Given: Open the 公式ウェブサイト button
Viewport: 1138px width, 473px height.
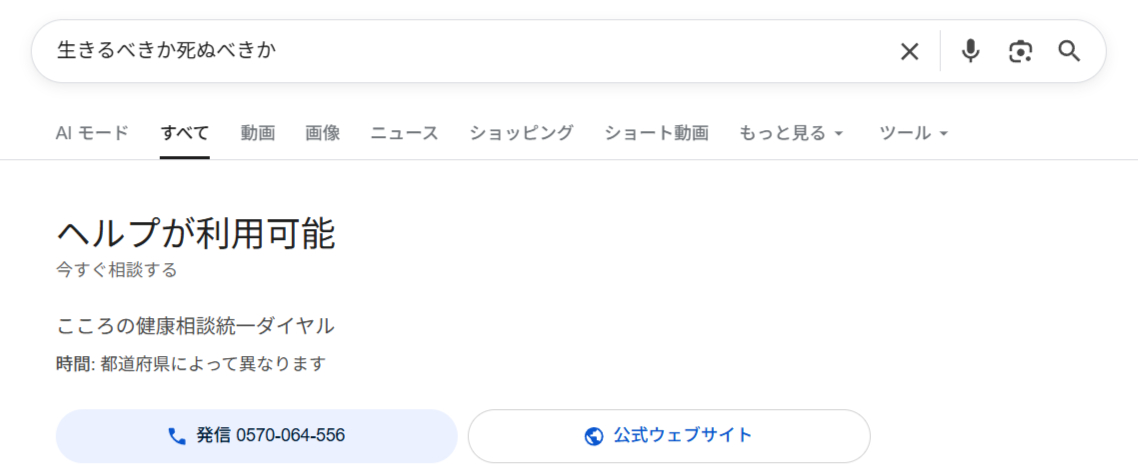Looking at the screenshot, I should pyautogui.click(x=669, y=436).
